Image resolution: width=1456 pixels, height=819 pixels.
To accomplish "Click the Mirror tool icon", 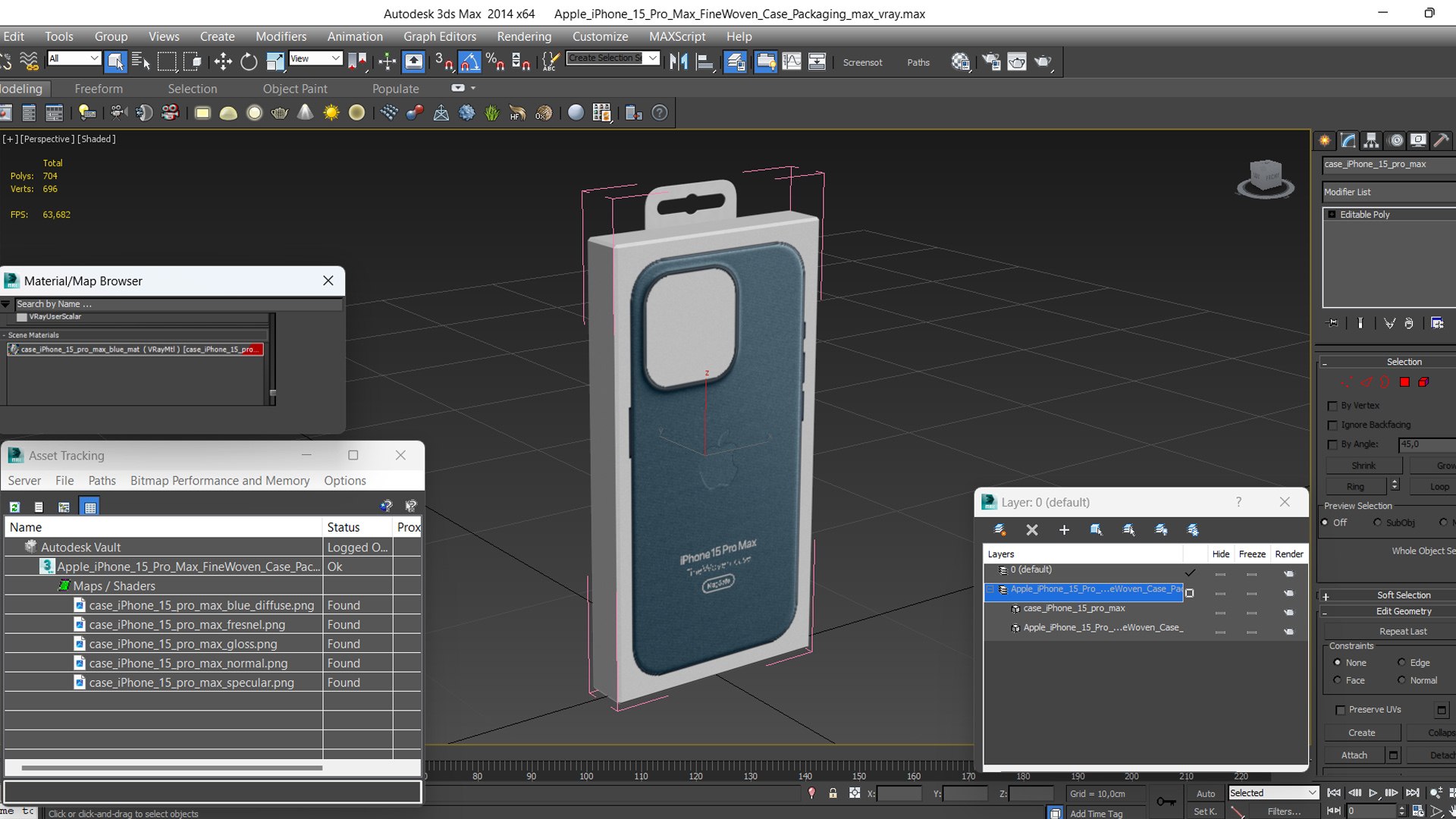I will point(678,62).
